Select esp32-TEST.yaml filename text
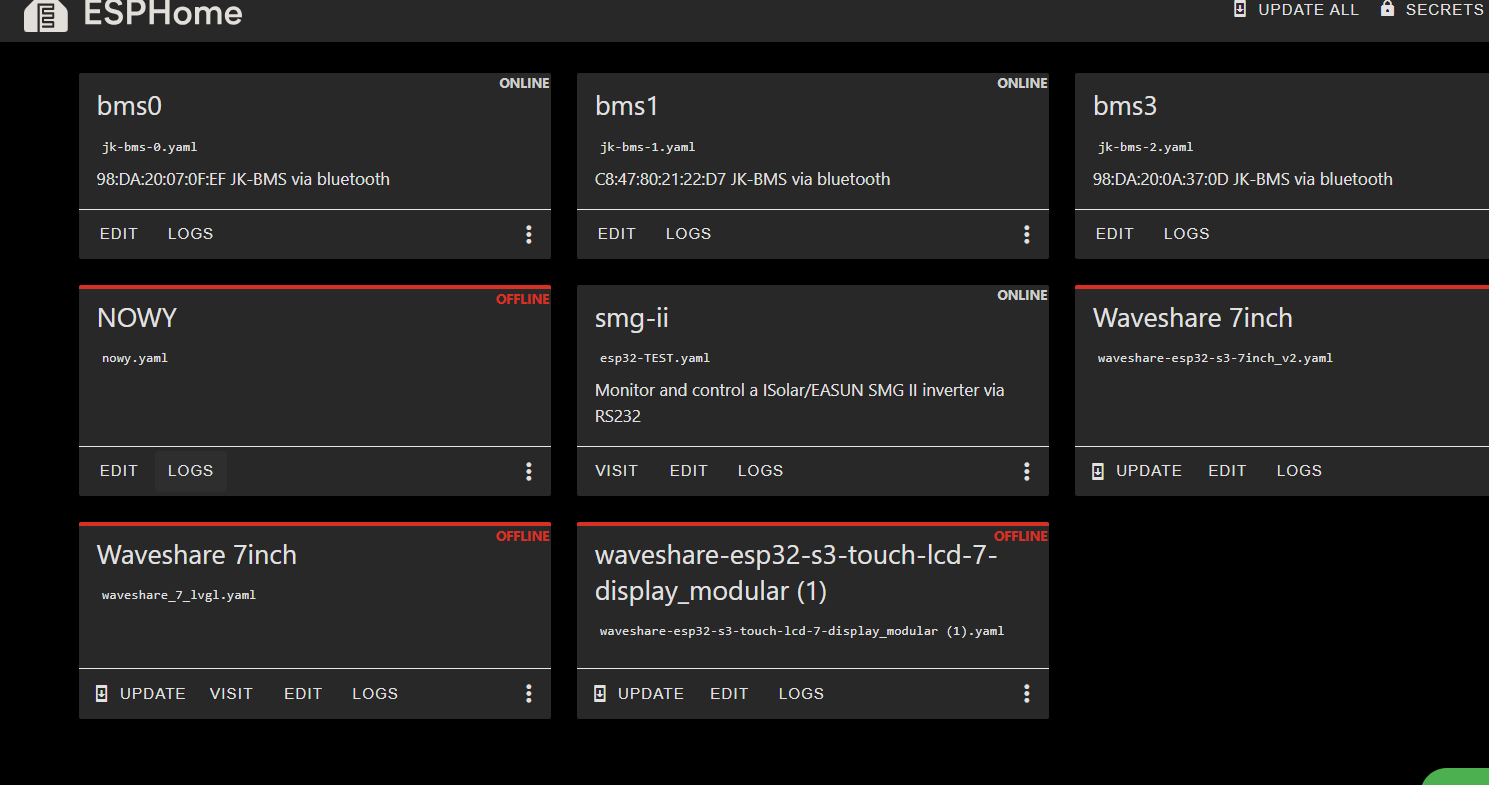The width and height of the screenshot is (1489, 785). 655,358
